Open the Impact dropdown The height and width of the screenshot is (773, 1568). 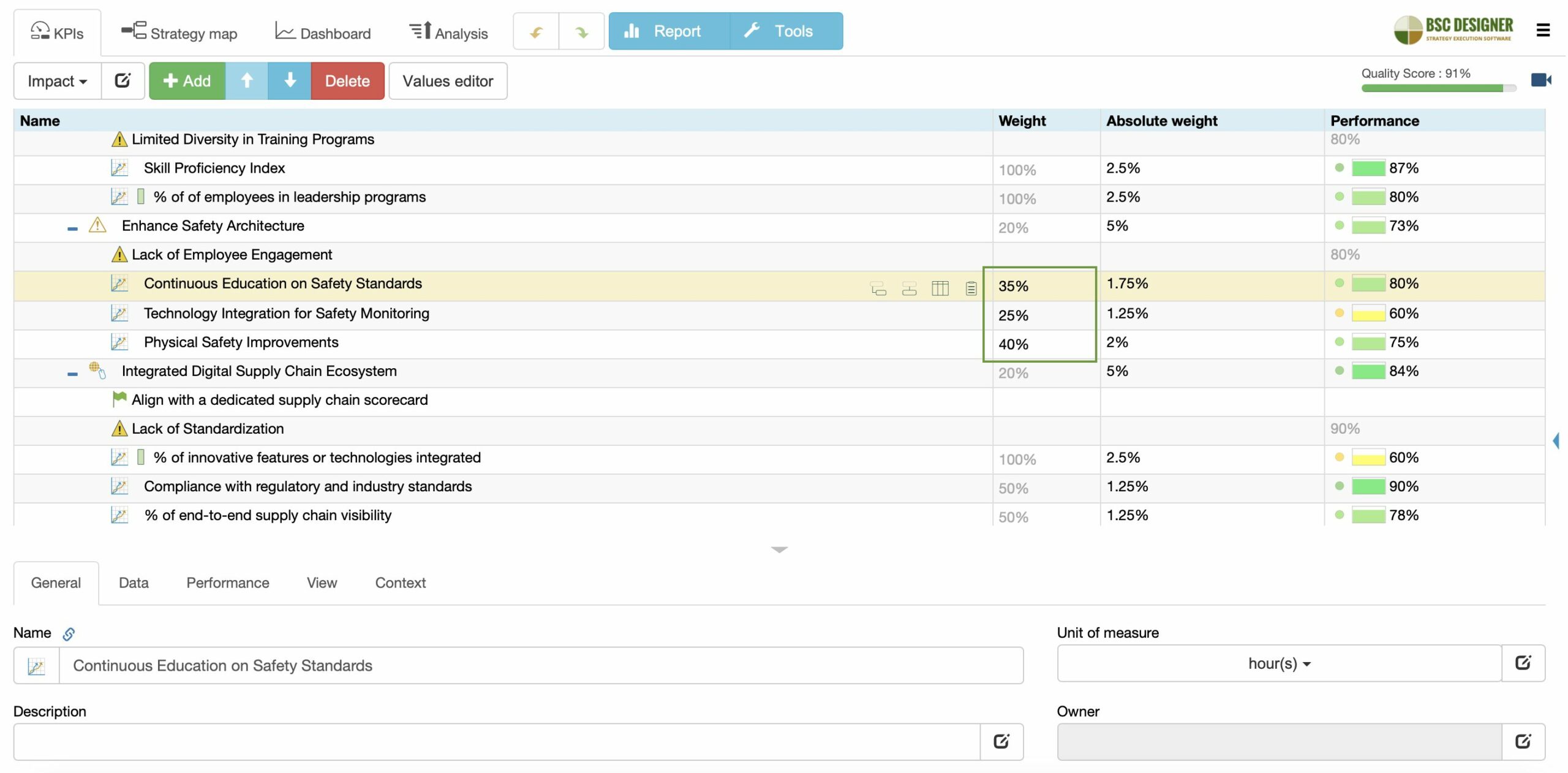pos(56,80)
